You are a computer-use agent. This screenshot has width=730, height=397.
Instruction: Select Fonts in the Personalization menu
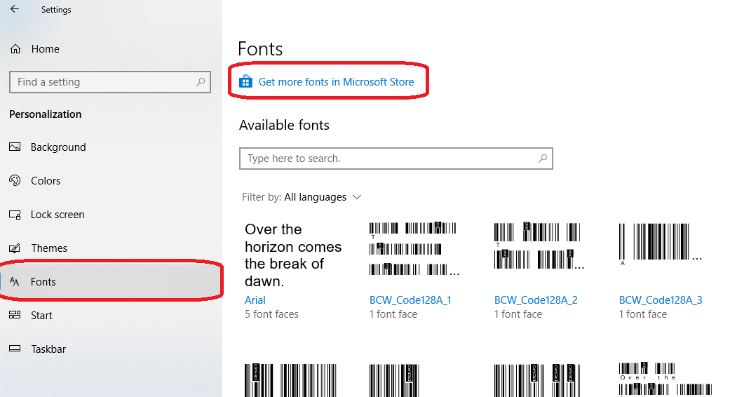pyautogui.click(x=111, y=282)
